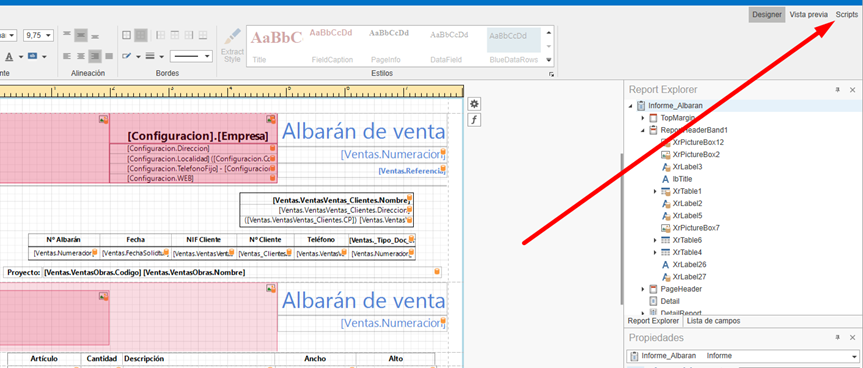Toggle center horizontal text alignment
Screen dimensions: 863x368
click(81, 56)
